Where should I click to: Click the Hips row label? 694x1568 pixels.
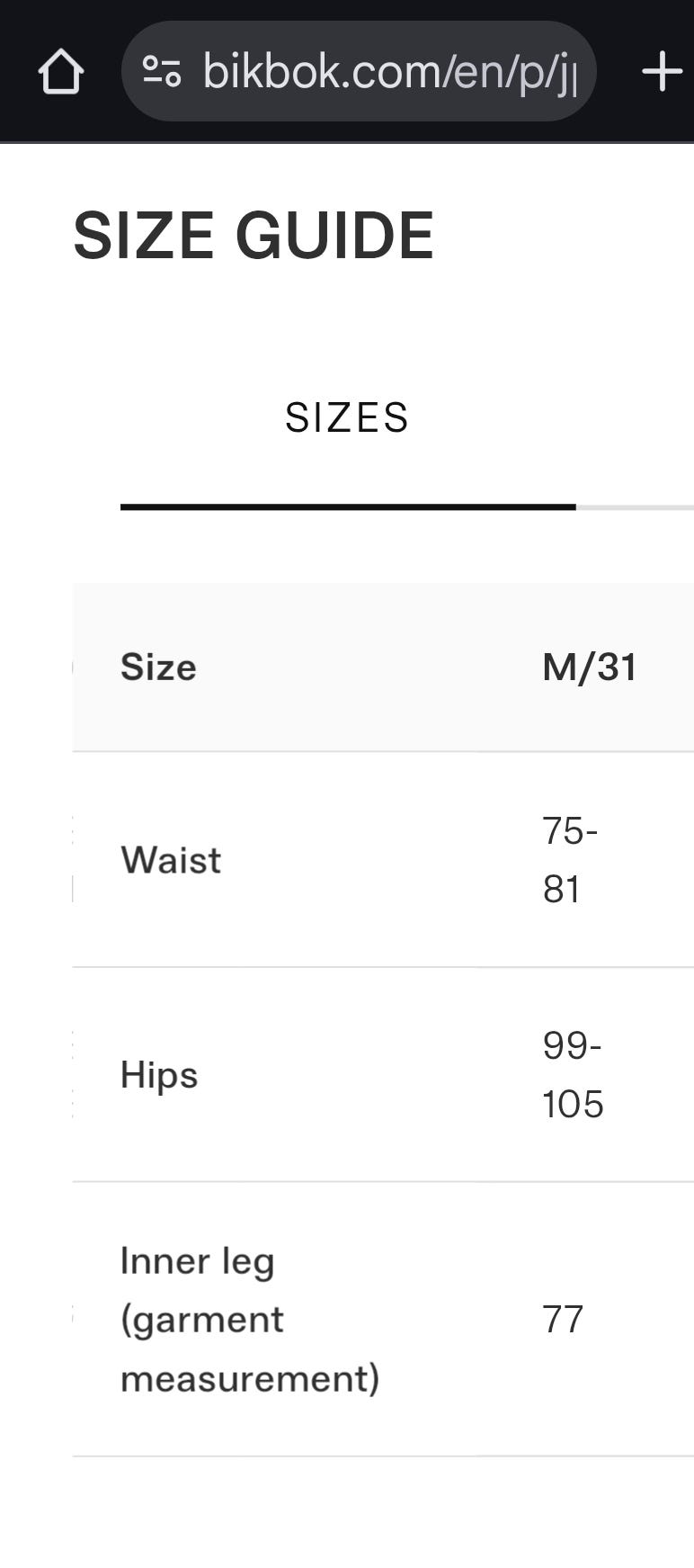tap(159, 1075)
